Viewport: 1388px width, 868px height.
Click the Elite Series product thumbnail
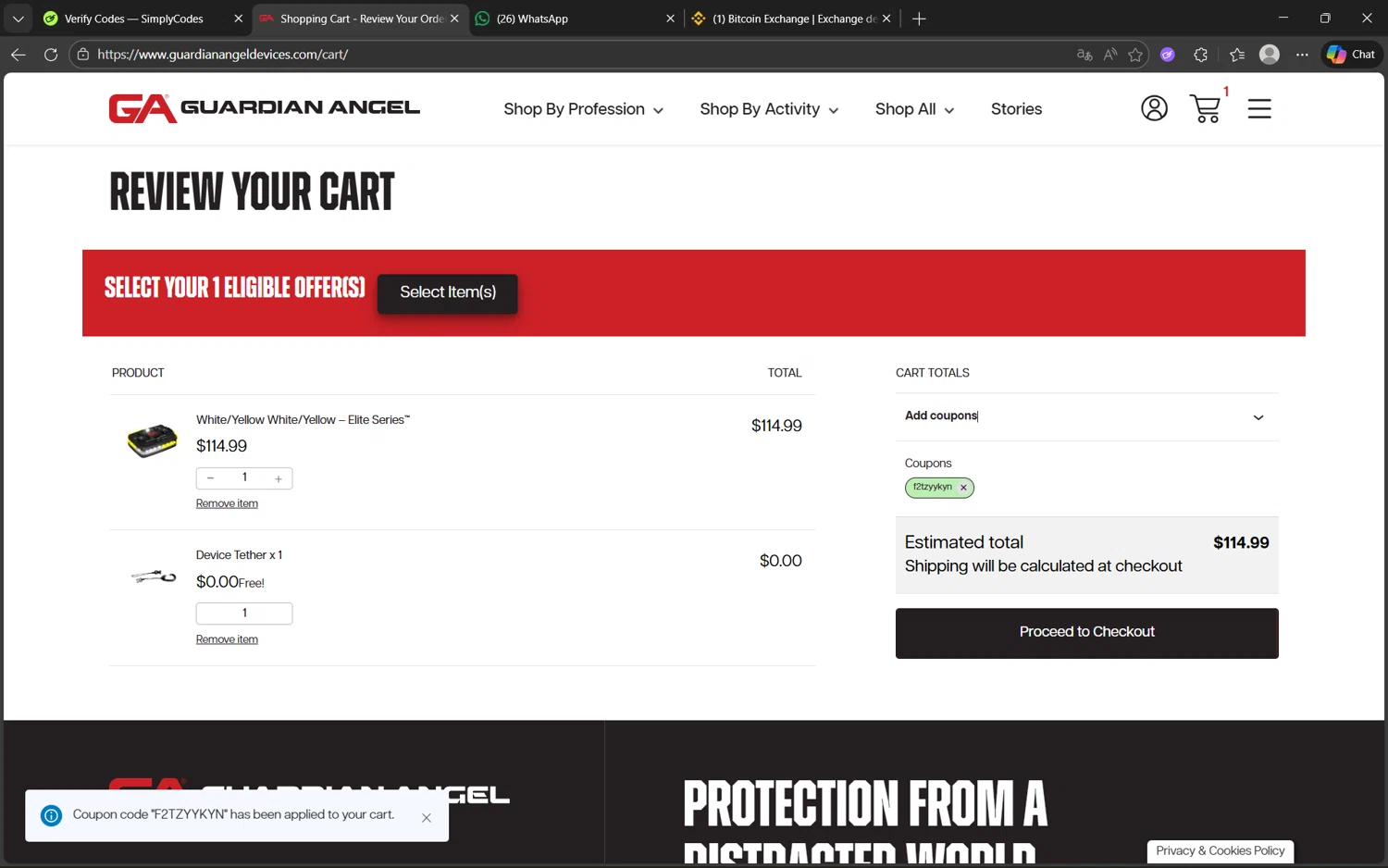tap(152, 440)
